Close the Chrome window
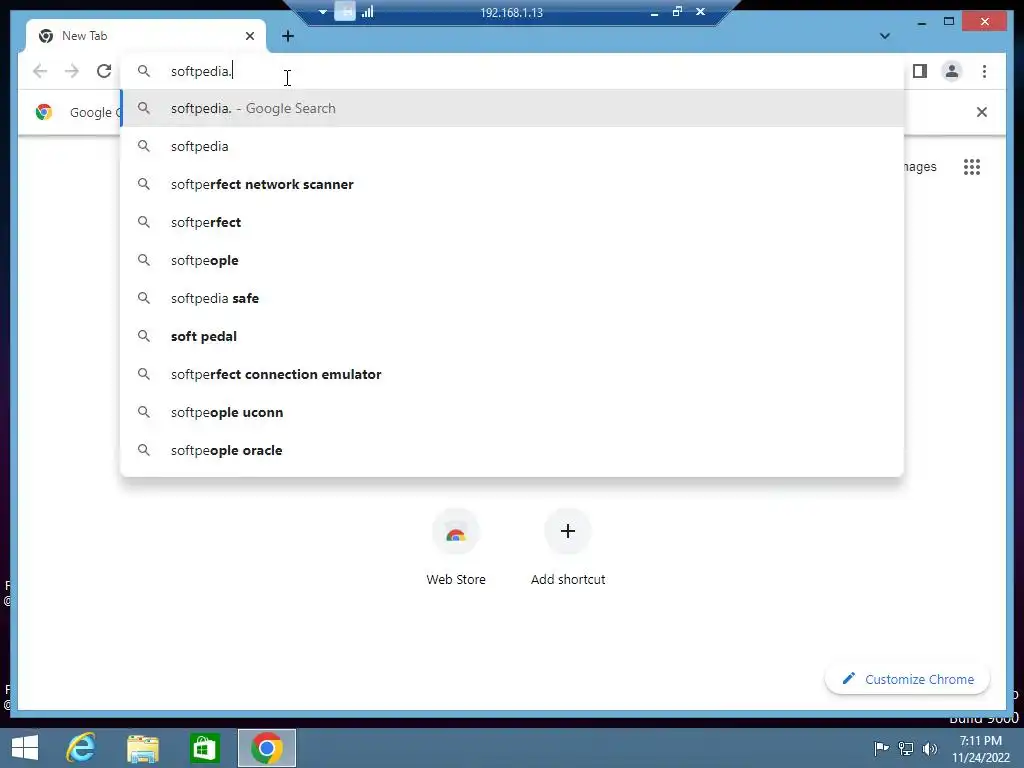Screen dimensions: 1024x768 (x=985, y=22)
